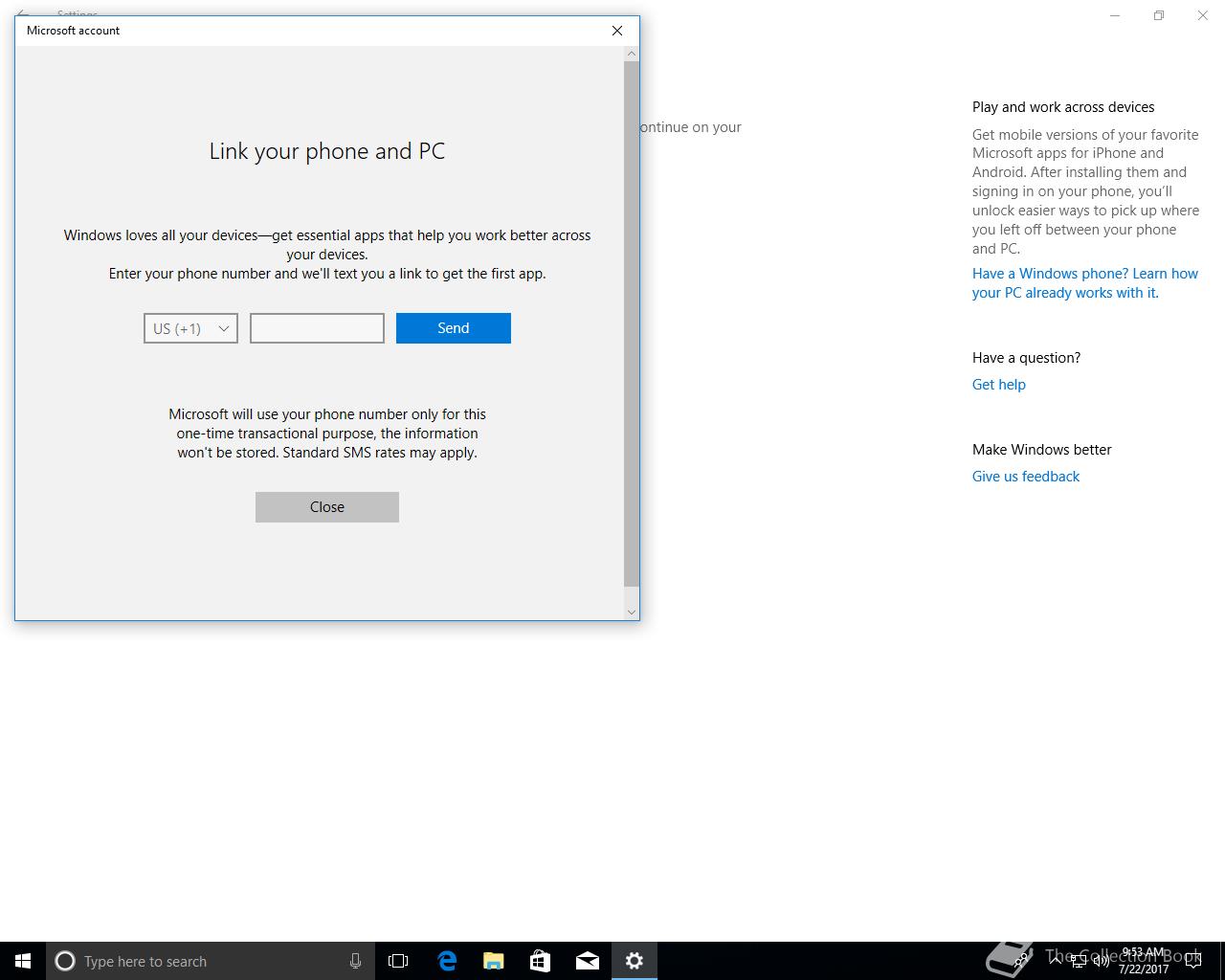
Task: Click the gray Close button in dialog
Action: tap(327, 507)
